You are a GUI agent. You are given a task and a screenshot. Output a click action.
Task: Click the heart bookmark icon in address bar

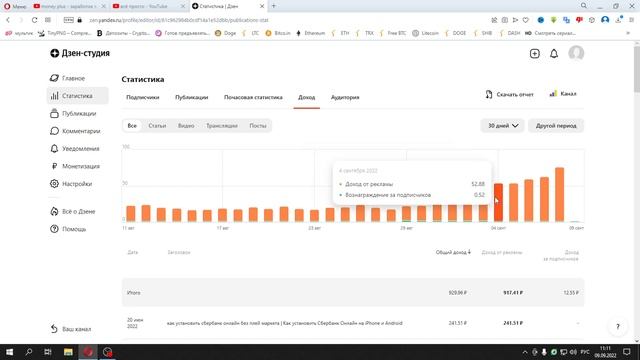point(526,20)
